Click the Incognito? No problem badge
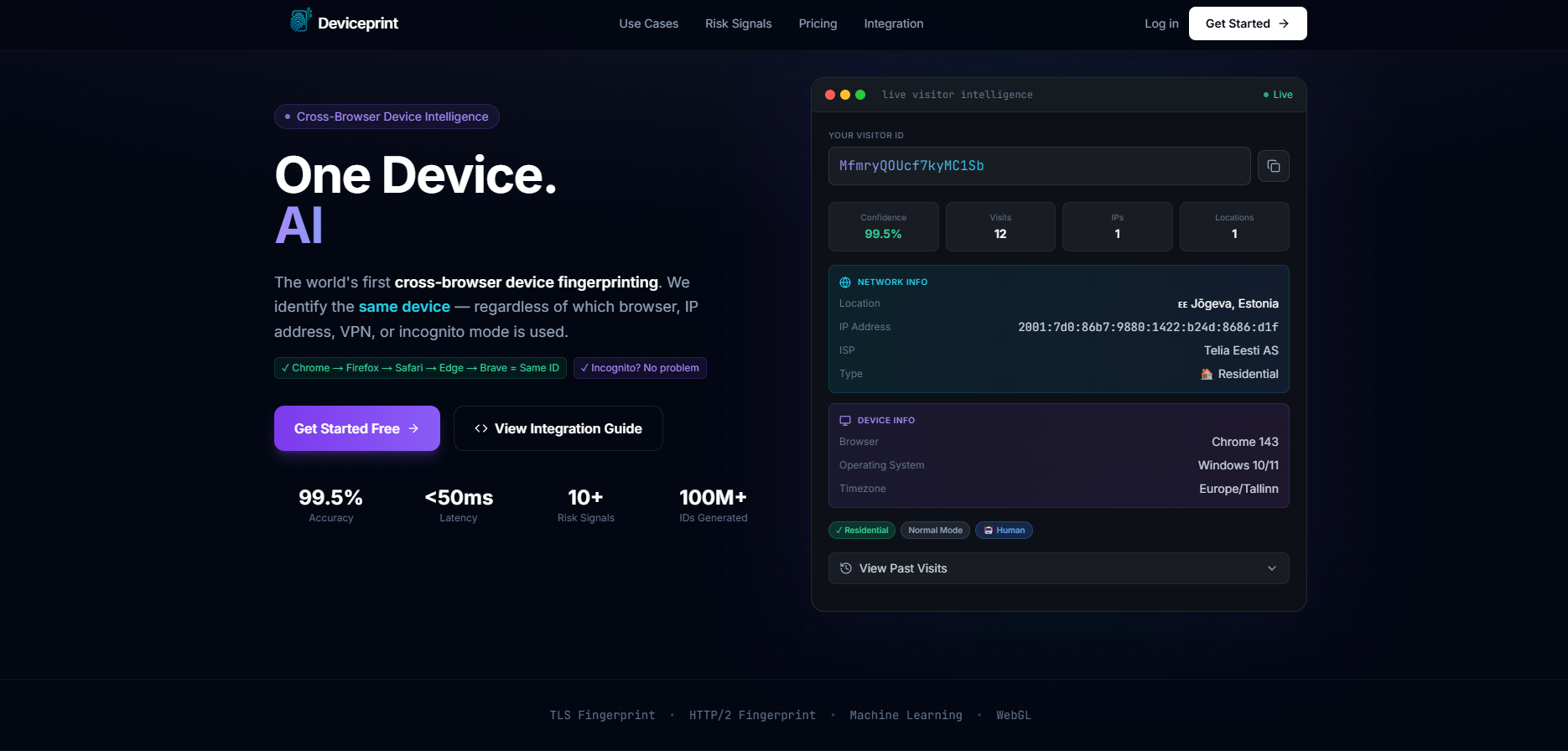This screenshot has width=1568, height=751. tap(640, 368)
